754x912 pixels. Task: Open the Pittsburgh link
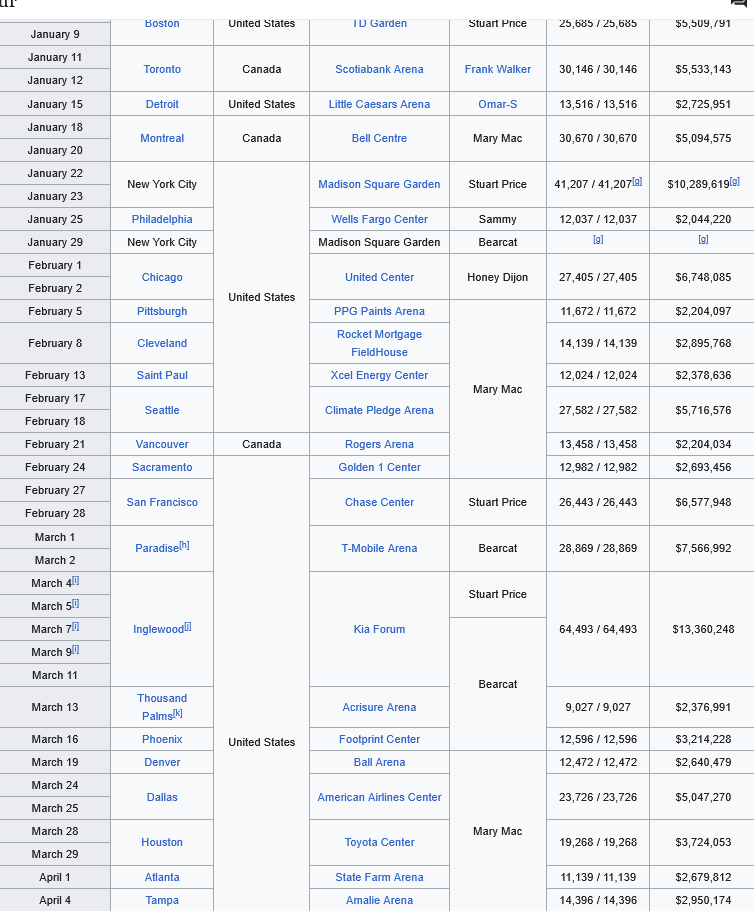click(x=162, y=311)
